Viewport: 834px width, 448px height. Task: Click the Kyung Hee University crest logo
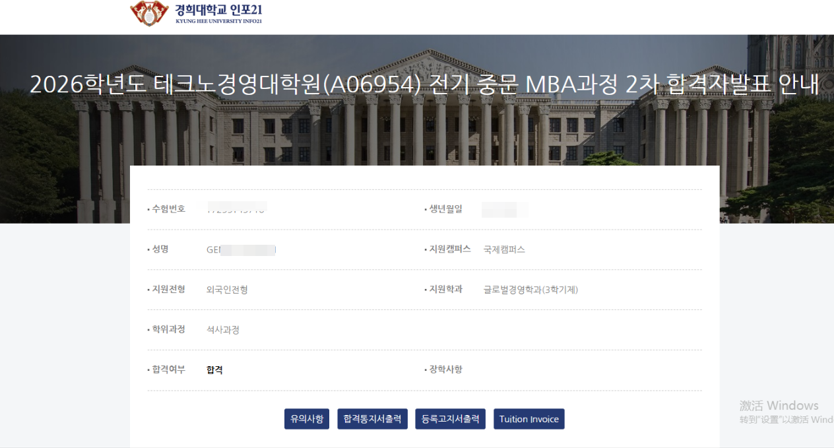click(x=149, y=13)
